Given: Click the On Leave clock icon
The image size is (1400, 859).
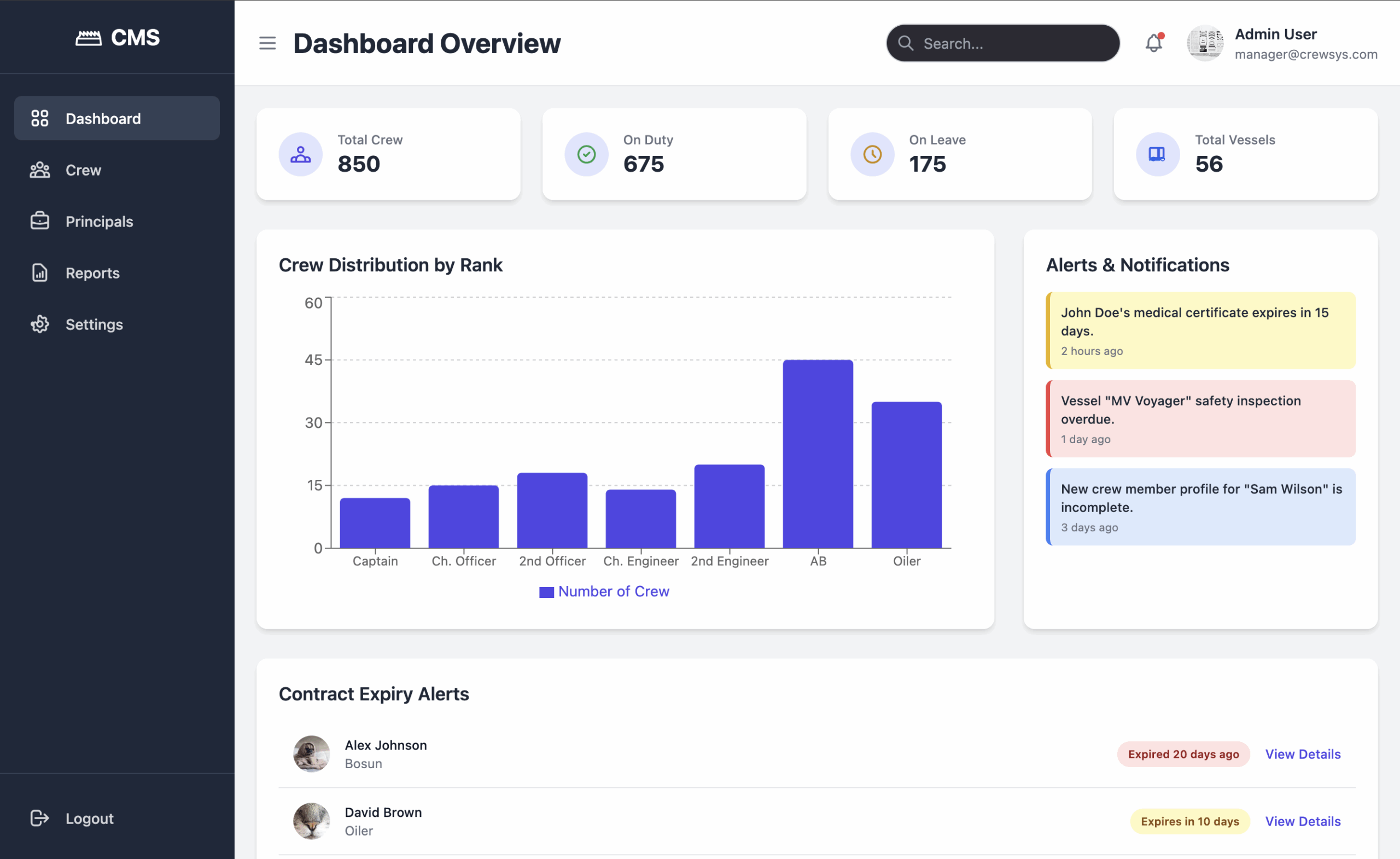Looking at the screenshot, I should click(872, 154).
